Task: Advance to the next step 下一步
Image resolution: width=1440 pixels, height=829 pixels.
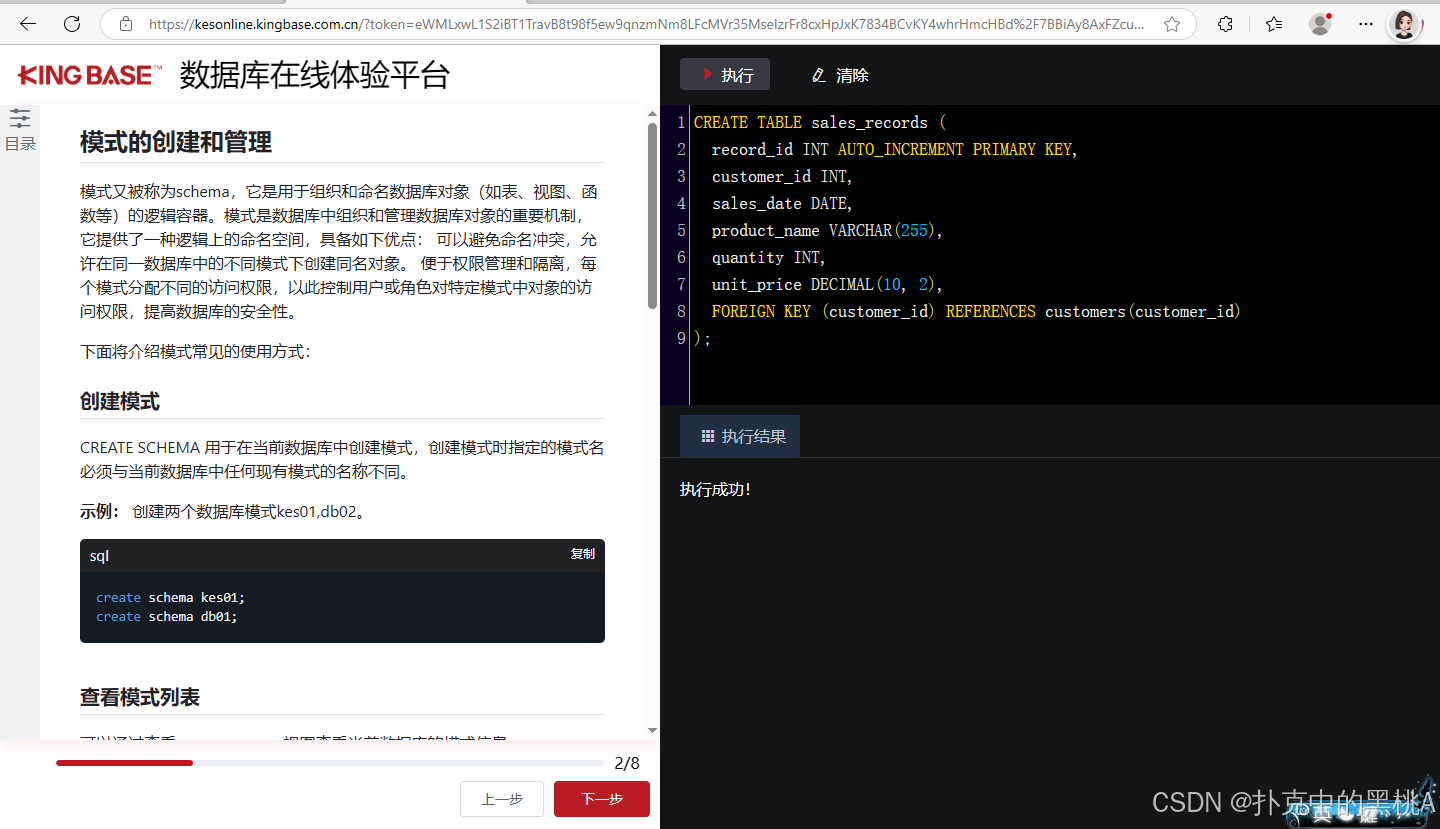Action: (x=602, y=799)
